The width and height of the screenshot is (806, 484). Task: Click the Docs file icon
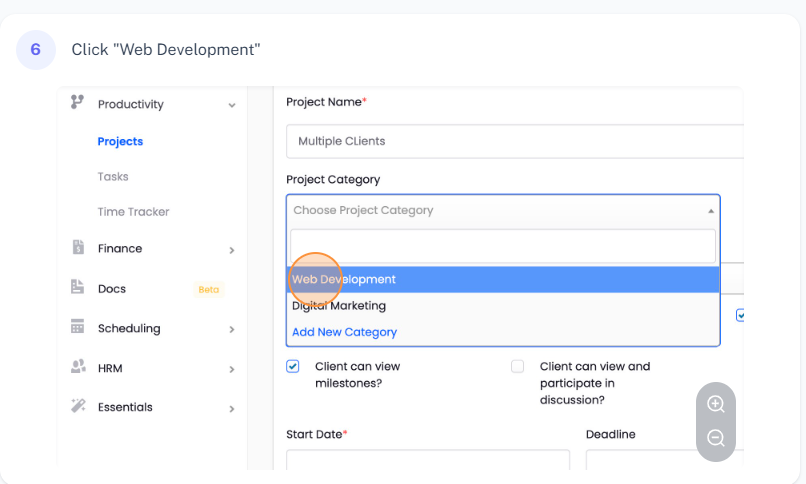tap(77, 288)
